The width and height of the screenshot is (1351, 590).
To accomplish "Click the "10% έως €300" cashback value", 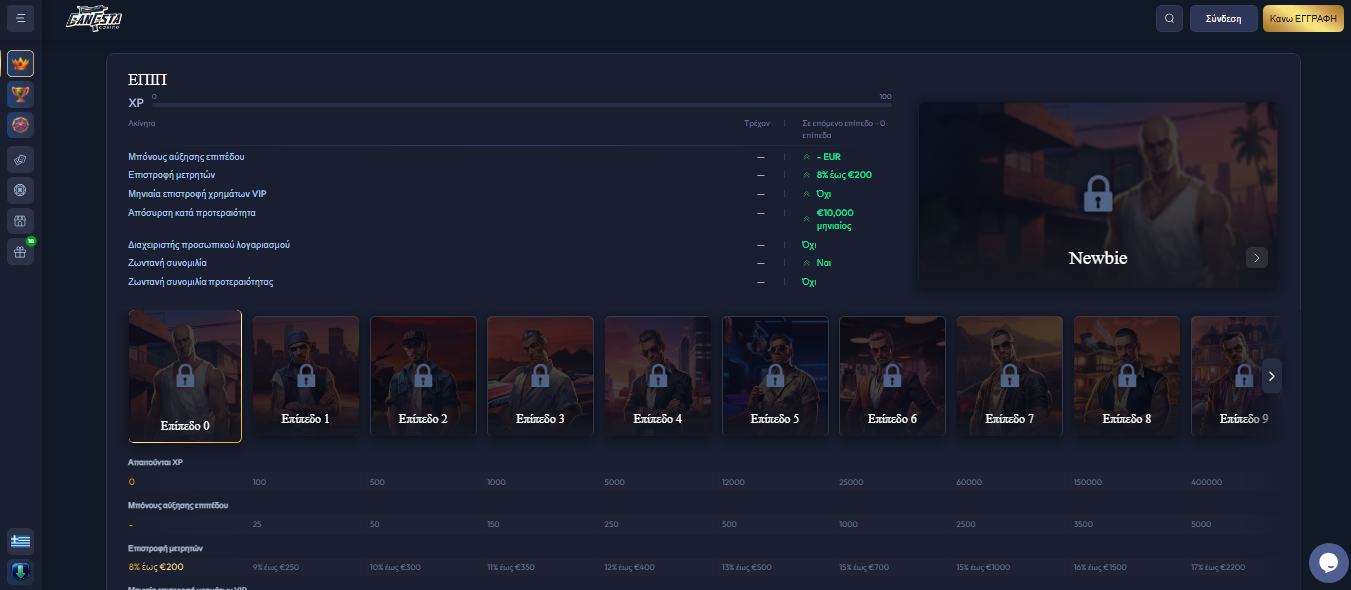I will pos(395,567).
